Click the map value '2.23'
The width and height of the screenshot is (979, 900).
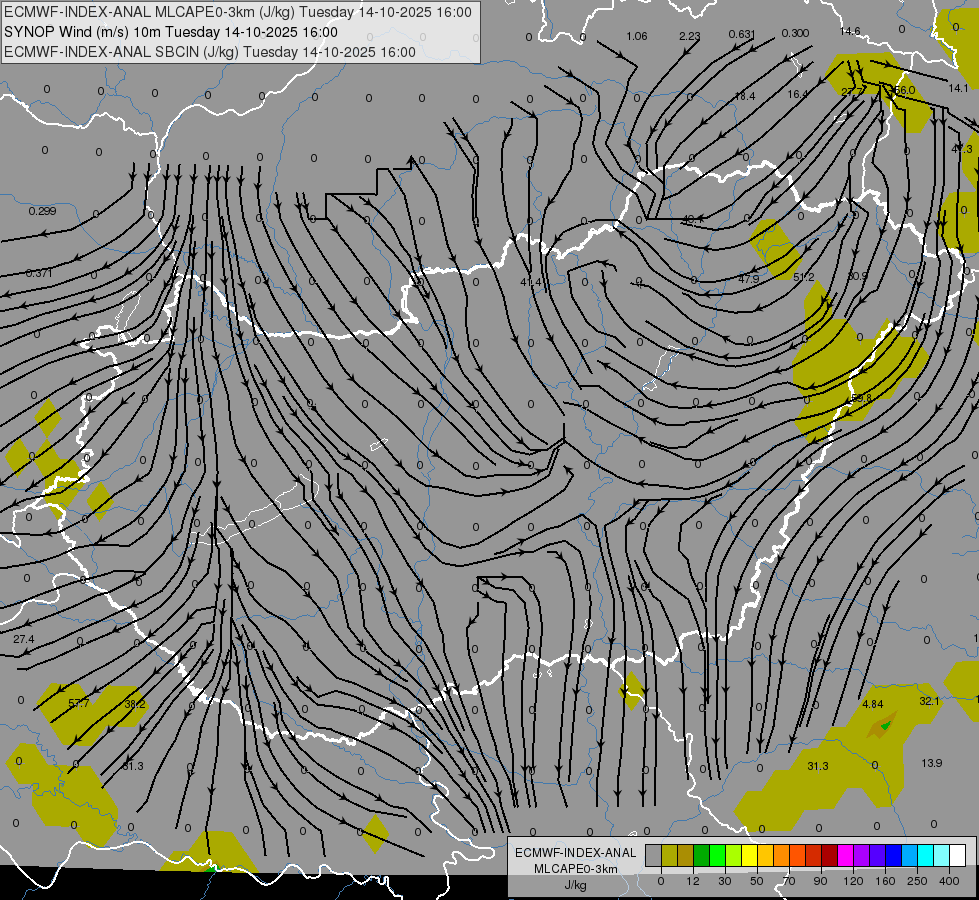click(689, 36)
